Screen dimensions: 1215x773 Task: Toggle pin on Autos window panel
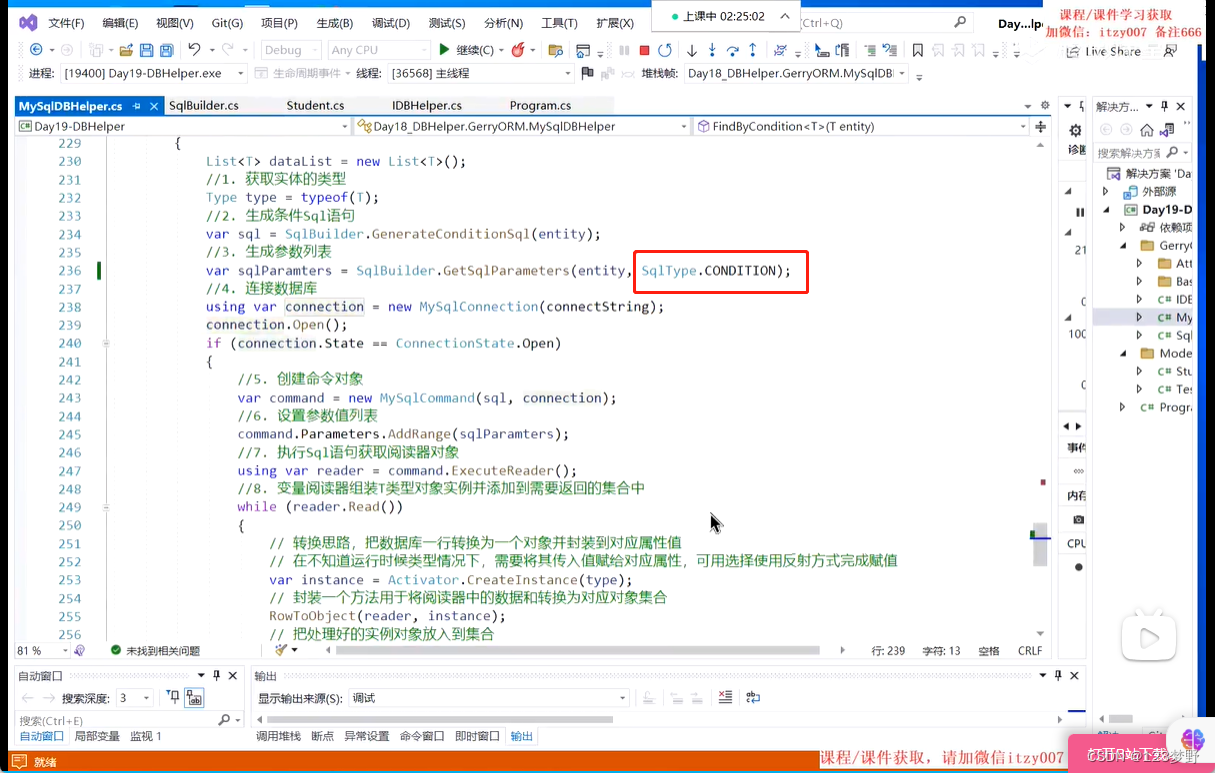216,677
